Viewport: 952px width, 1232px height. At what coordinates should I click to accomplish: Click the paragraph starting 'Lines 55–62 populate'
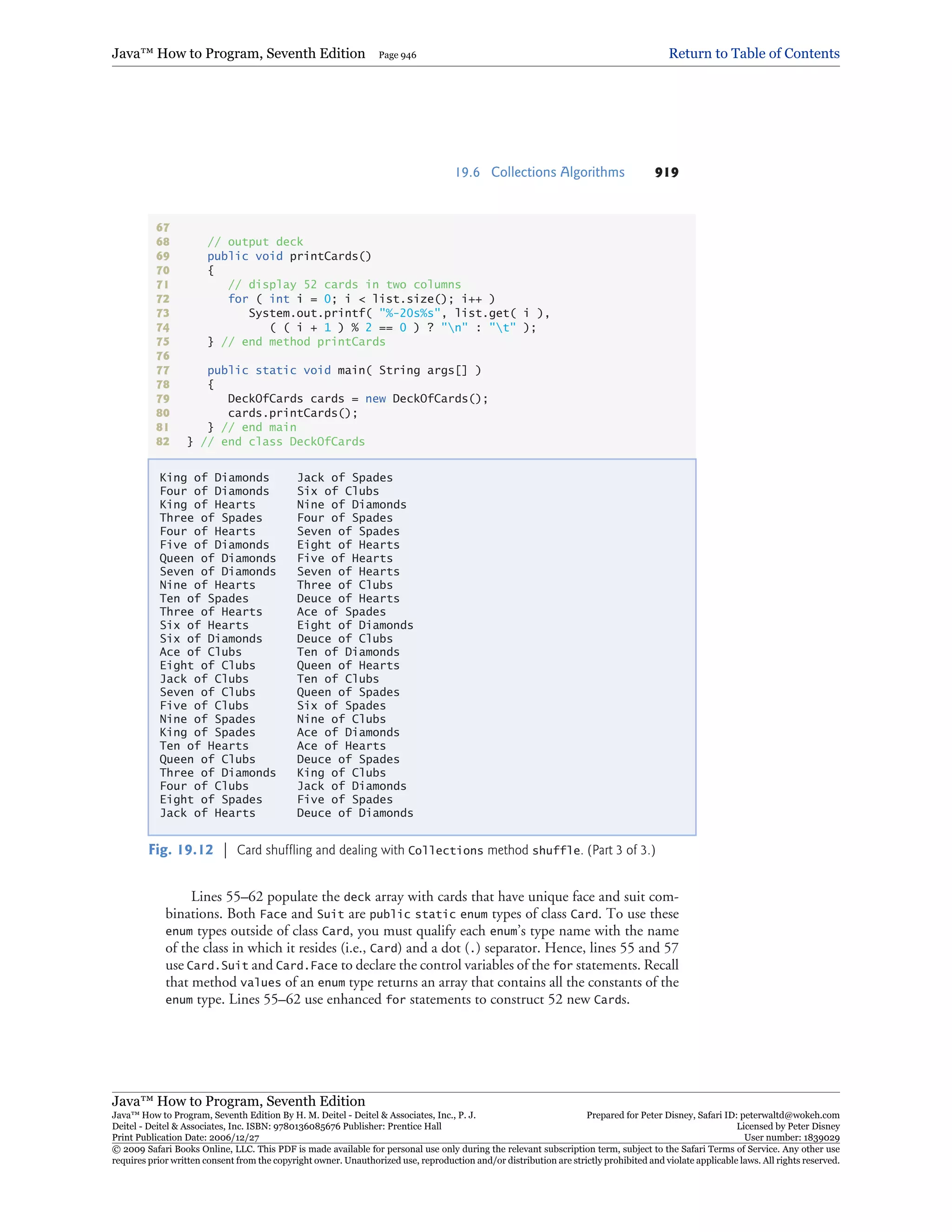tap(422, 947)
